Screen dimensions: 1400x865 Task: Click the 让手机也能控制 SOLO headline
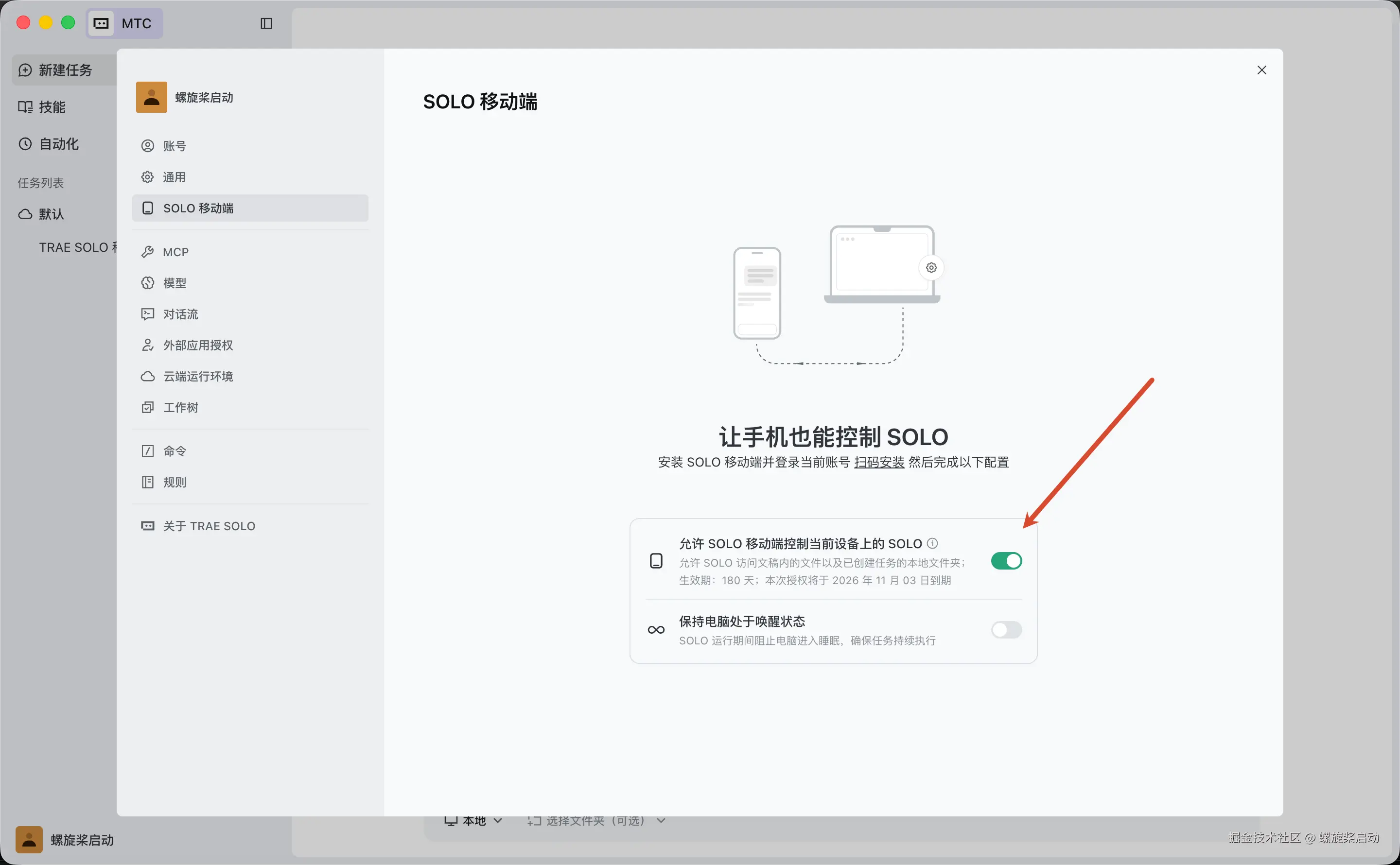833,437
